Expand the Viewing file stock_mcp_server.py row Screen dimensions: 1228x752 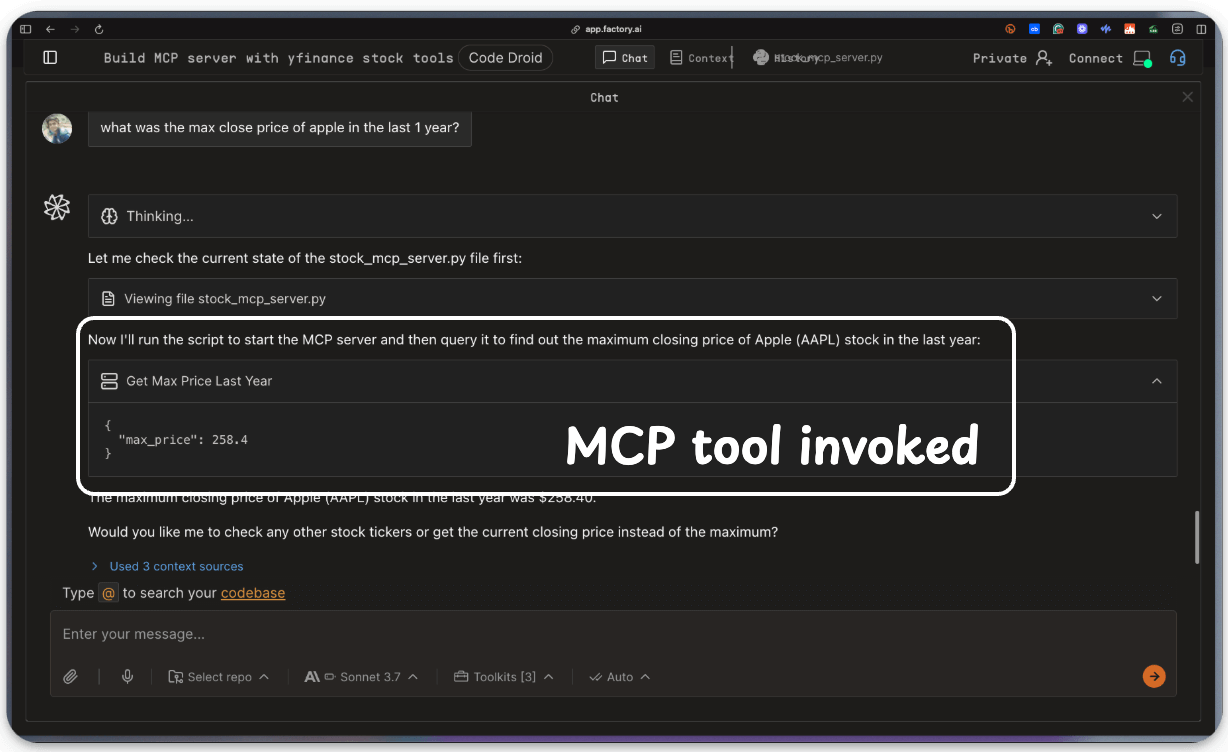click(x=632, y=298)
